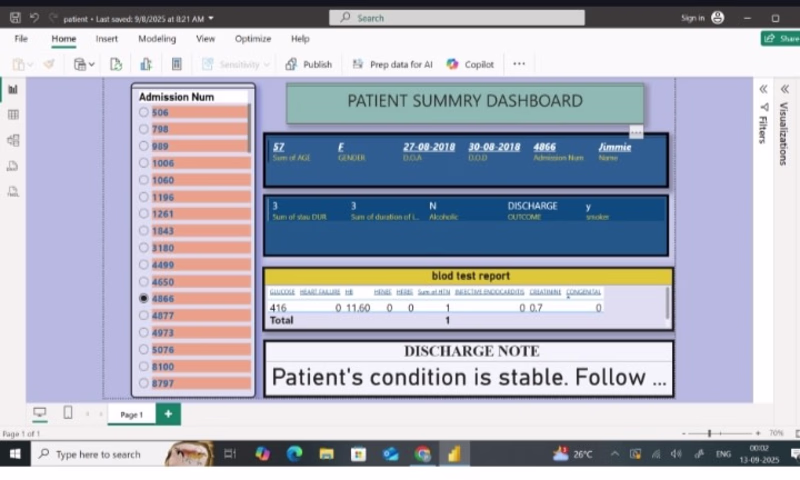
Task: Click the Undo arrow icon
Action: (34, 18)
